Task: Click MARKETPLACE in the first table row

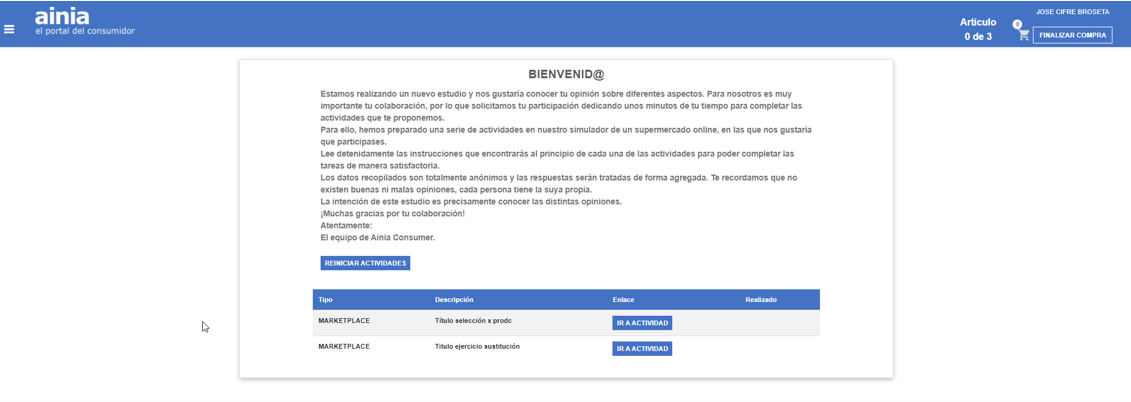Action: click(x=344, y=321)
